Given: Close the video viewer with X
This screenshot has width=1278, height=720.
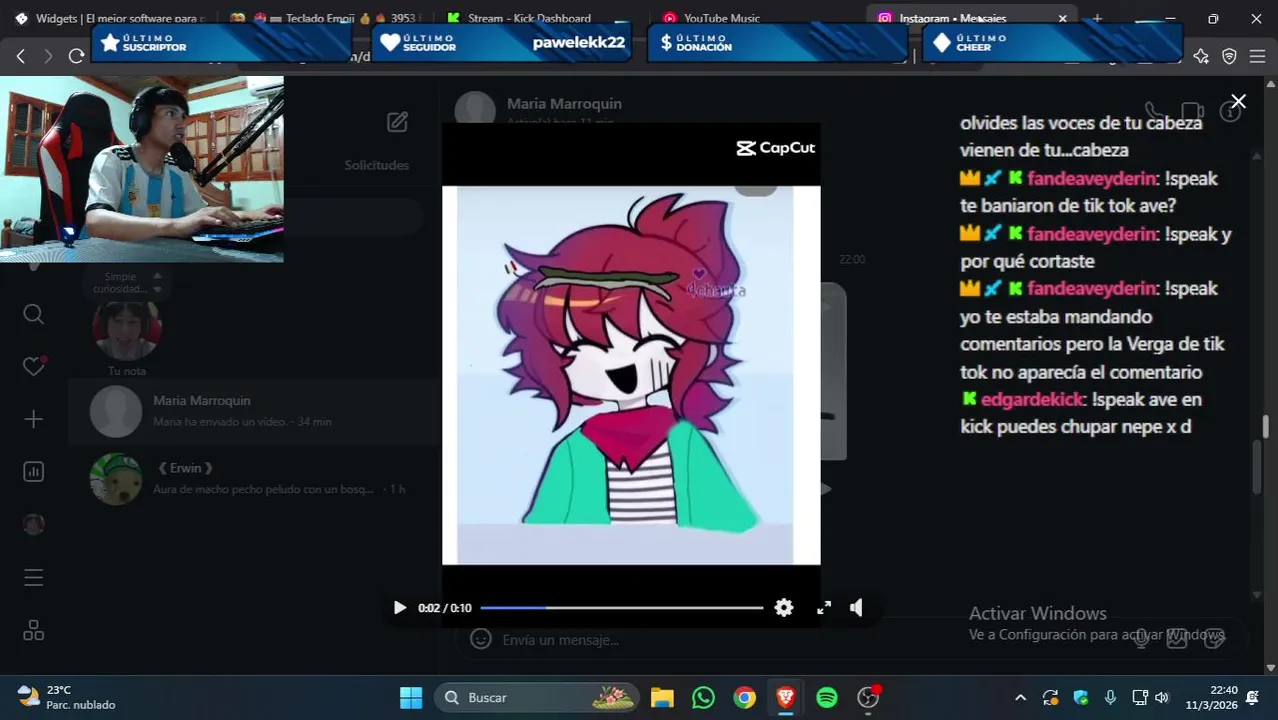Looking at the screenshot, I should point(1238,101).
